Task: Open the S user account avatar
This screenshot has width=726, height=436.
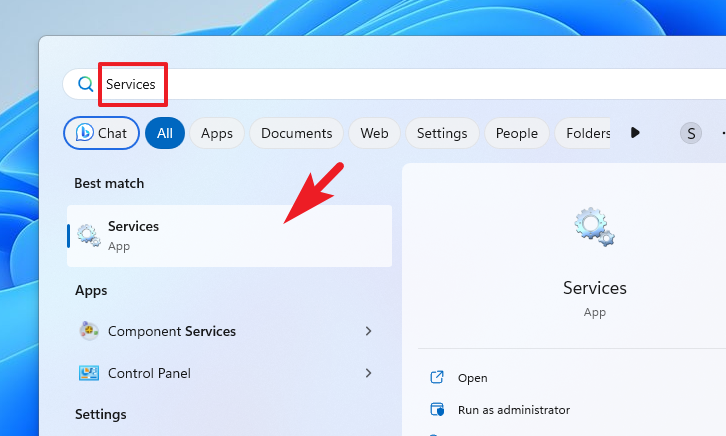Action: coord(691,133)
